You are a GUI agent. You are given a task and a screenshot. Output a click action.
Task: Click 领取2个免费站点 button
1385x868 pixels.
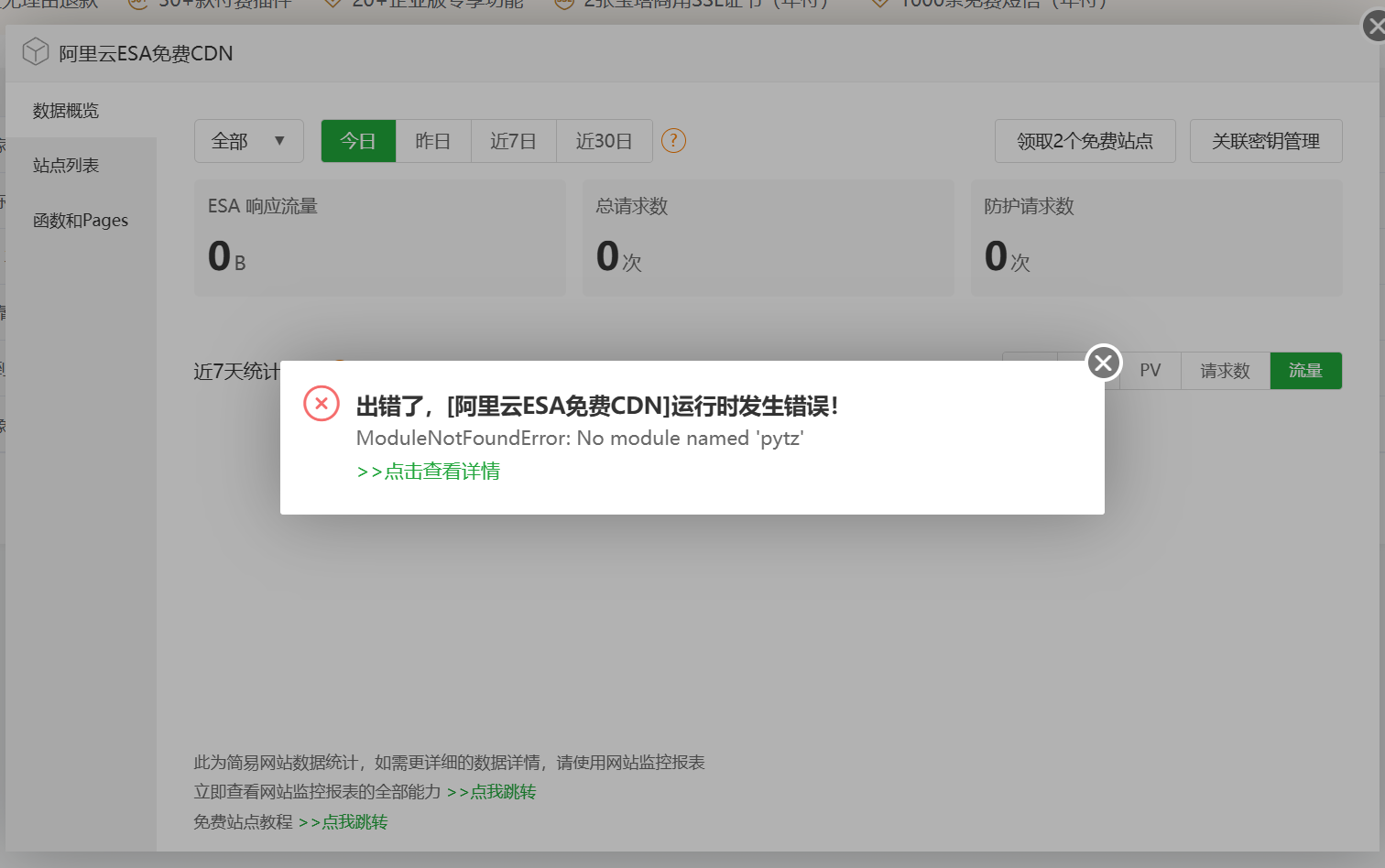coord(1085,141)
